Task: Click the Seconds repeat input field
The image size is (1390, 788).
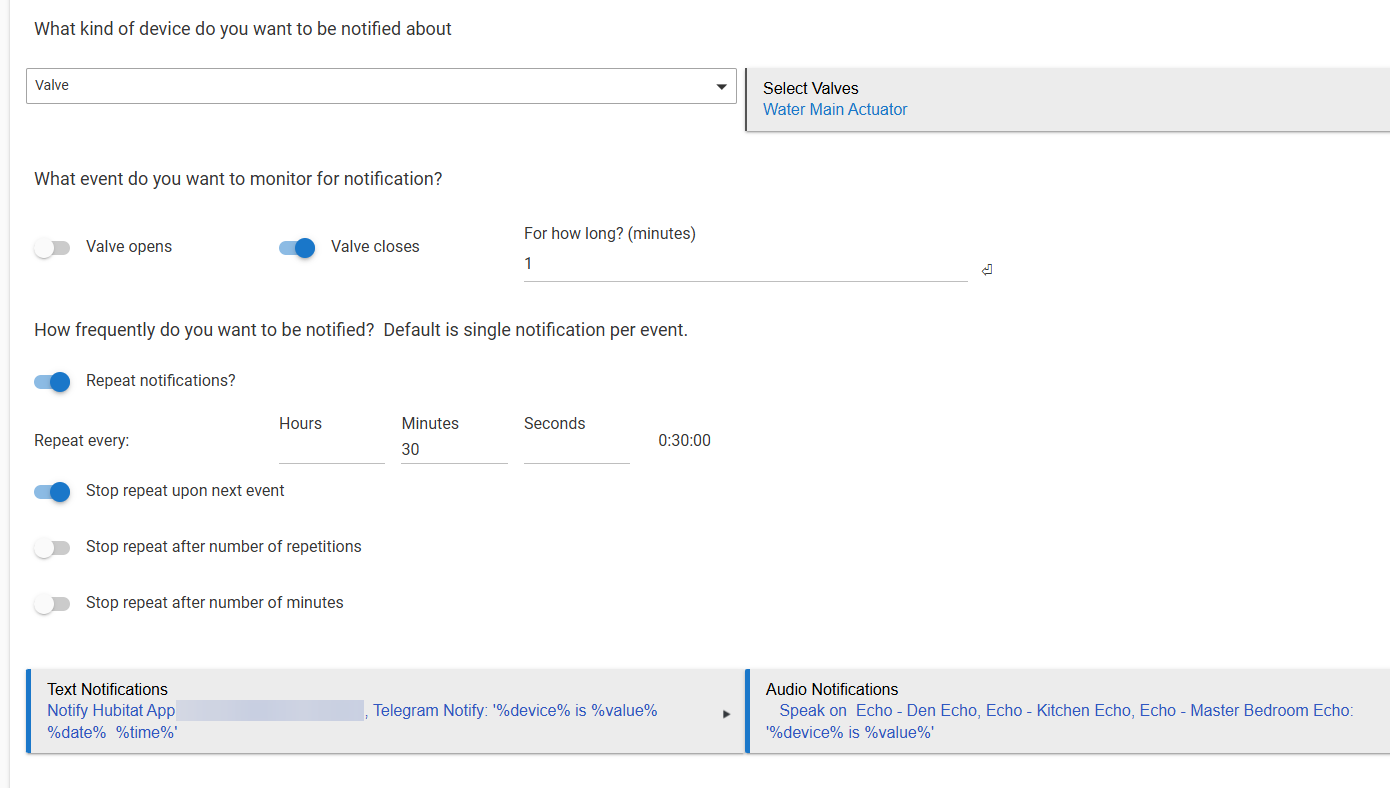Action: tap(576, 450)
